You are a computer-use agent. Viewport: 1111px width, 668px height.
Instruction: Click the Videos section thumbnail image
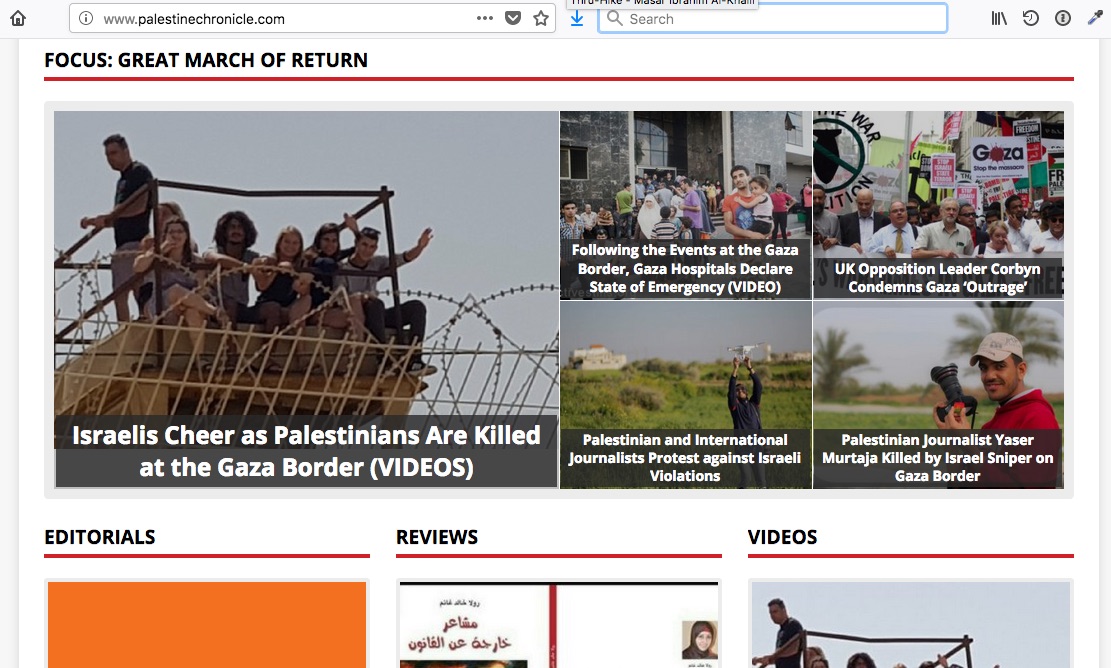tap(910, 624)
